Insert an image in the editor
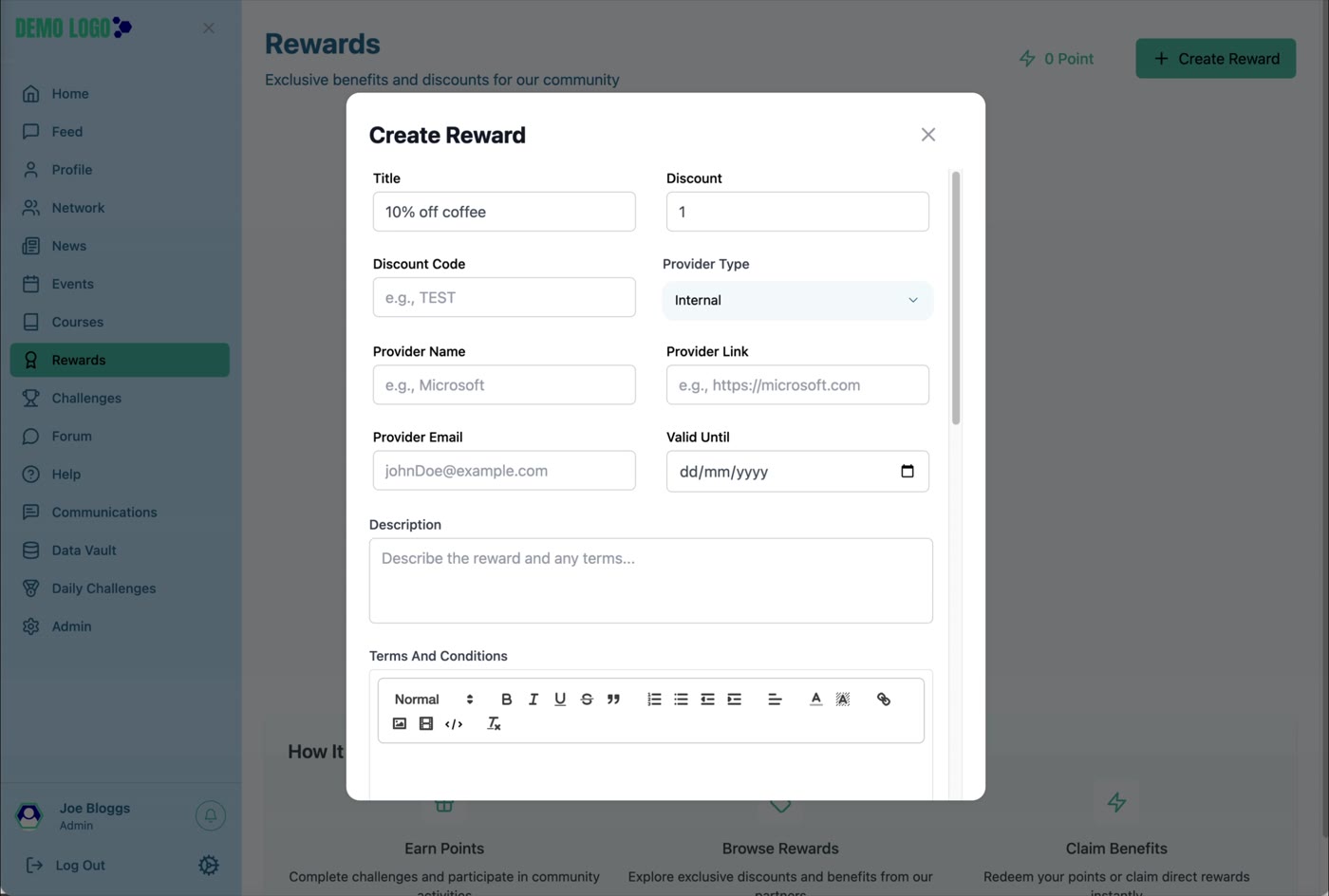This screenshot has height=896, width=1329. coord(400,723)
